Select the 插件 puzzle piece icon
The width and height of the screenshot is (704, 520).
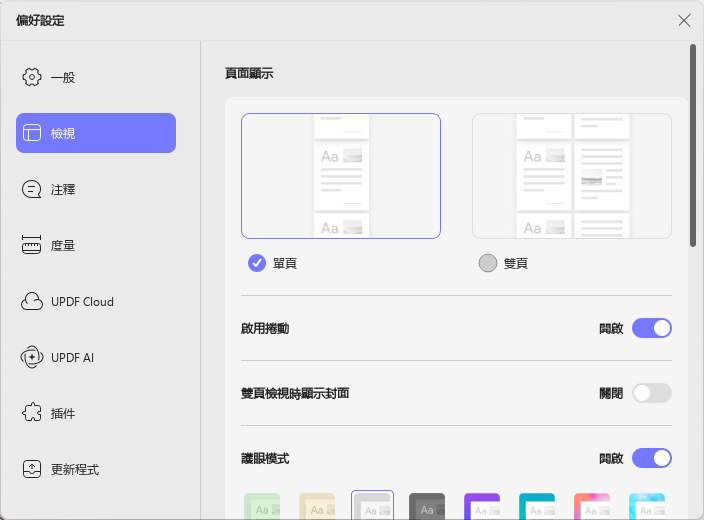tap(32, 413)
